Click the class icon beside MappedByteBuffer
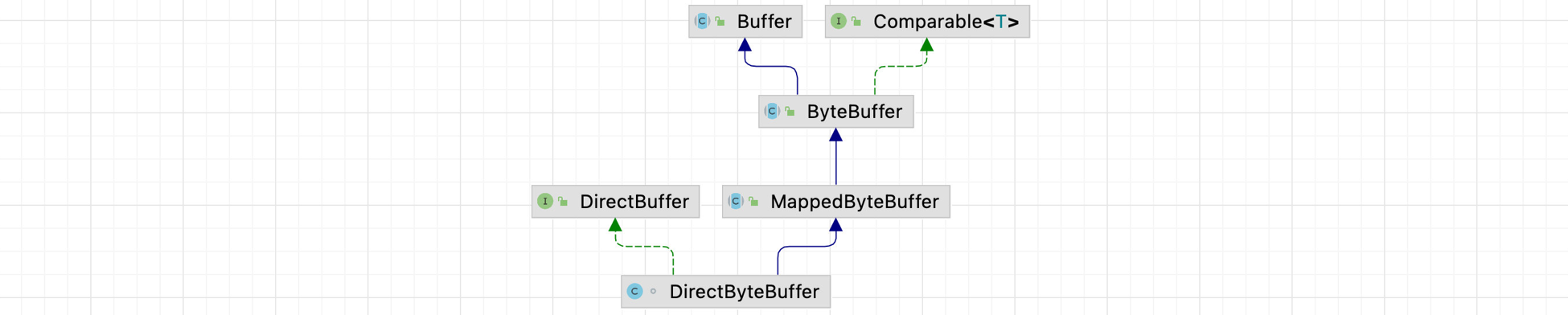Image resolution: width=1568 pixels, height=315 pixels. pos(736,202)
